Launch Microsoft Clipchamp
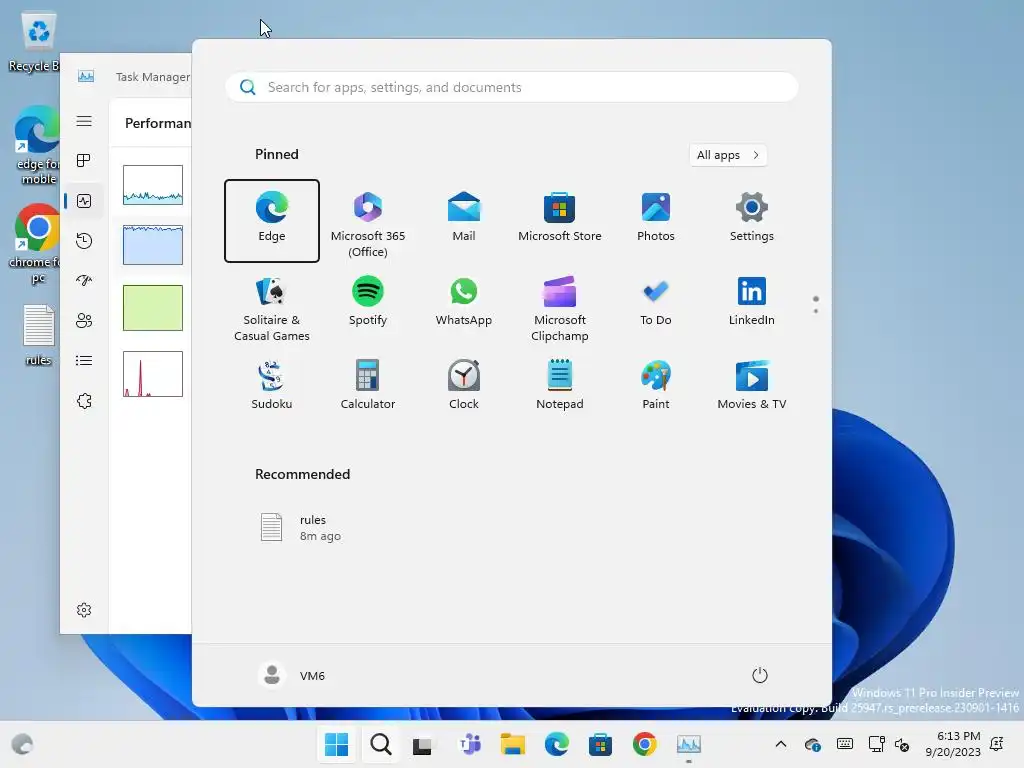The height and width of the screenshot is (768, 1024). point(560,308)
